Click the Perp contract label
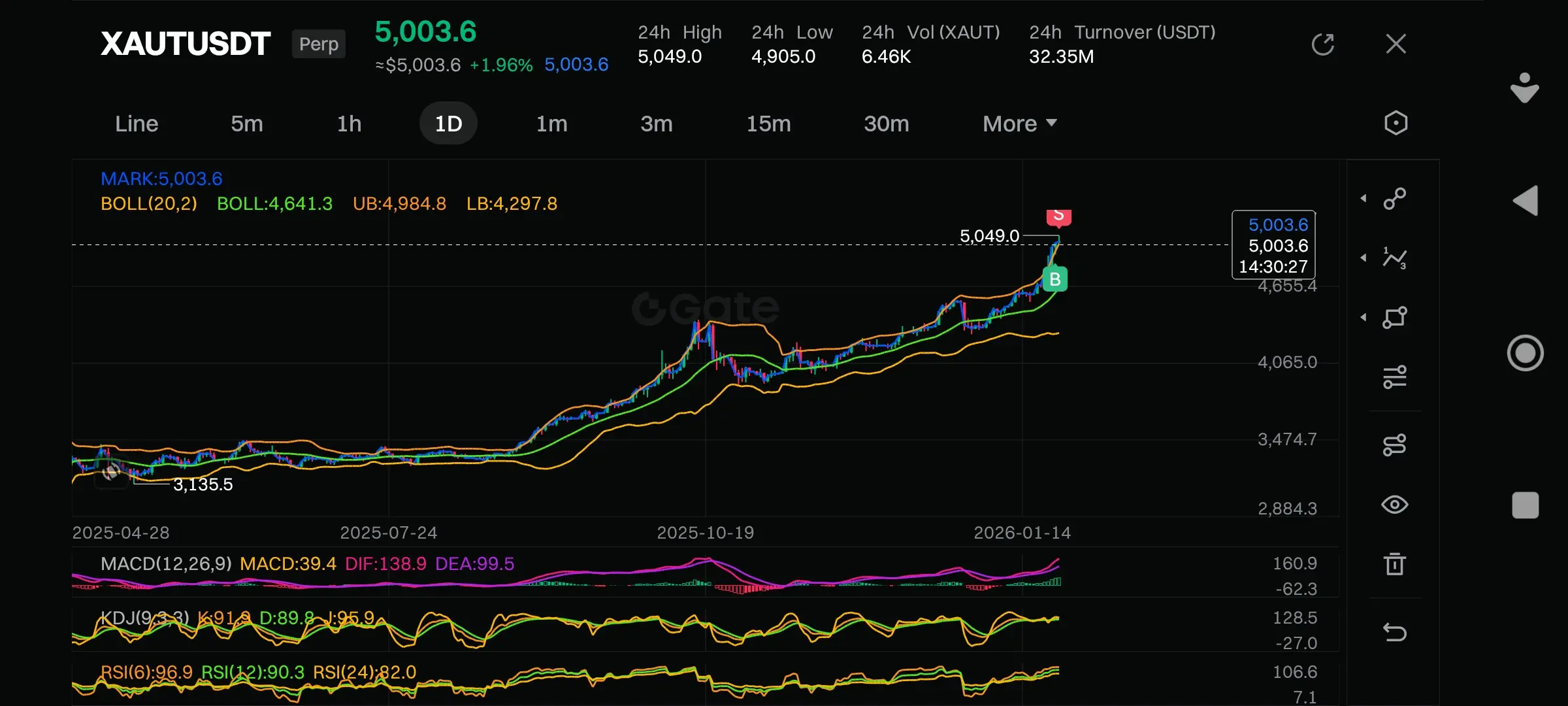 point(319,44)
